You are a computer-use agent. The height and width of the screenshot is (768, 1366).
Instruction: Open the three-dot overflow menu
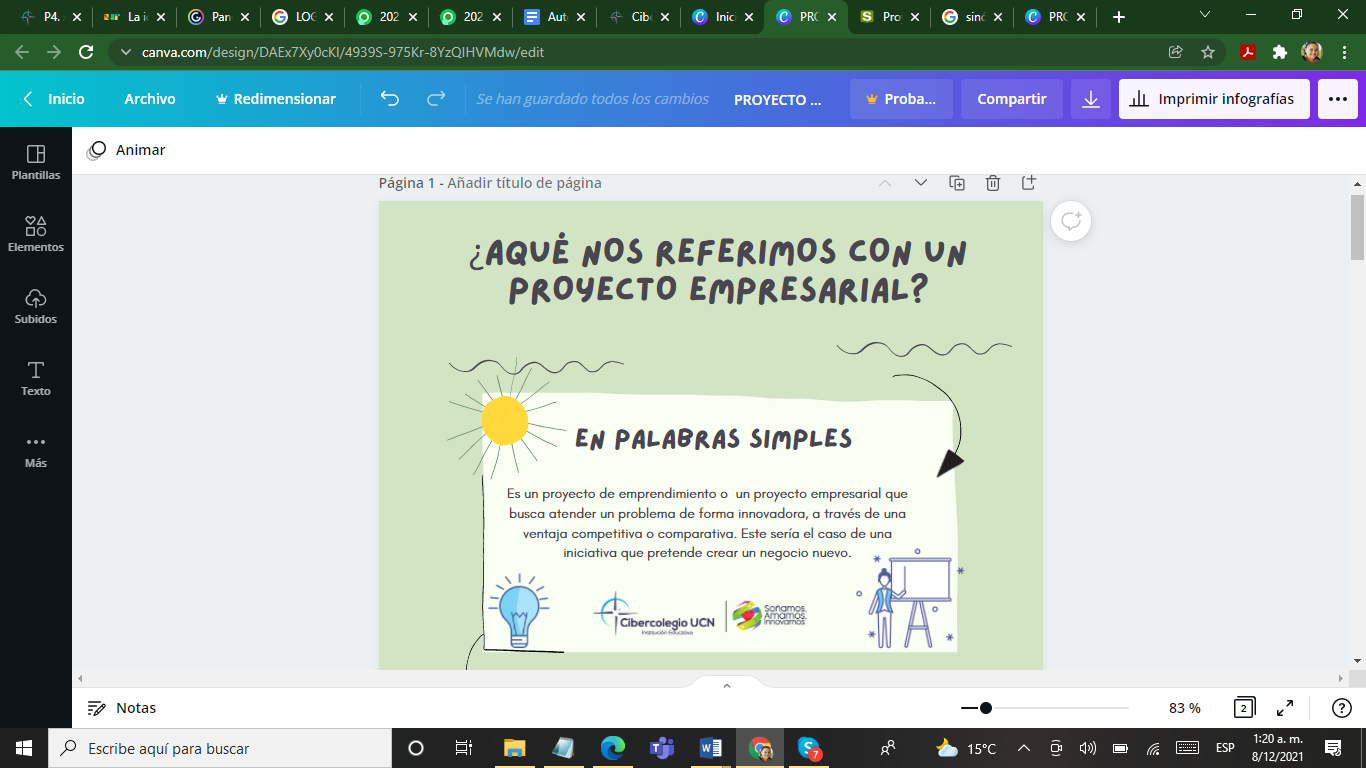1338,99
